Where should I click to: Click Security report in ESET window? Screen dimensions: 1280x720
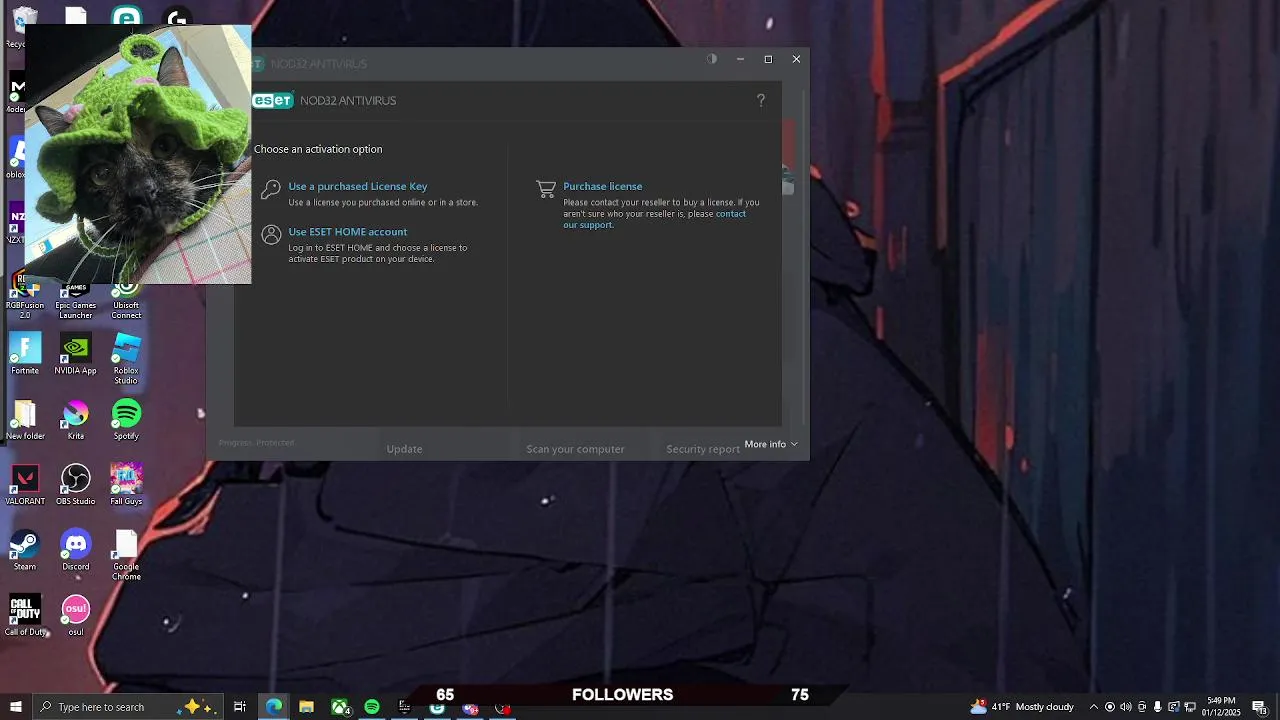(703, 449)
